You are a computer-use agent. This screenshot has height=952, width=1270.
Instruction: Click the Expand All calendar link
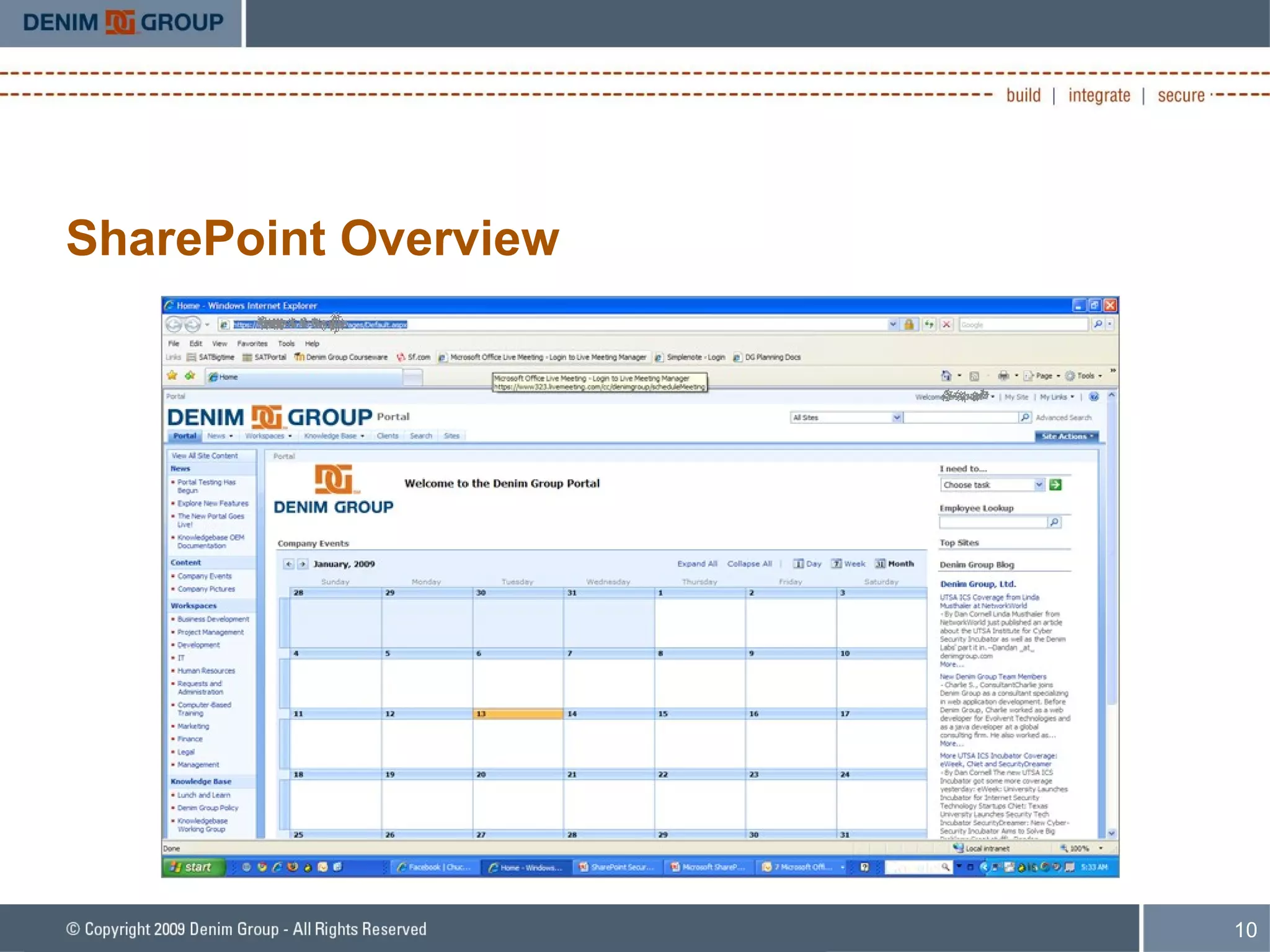pyautogui.click(x=697, y=564)
